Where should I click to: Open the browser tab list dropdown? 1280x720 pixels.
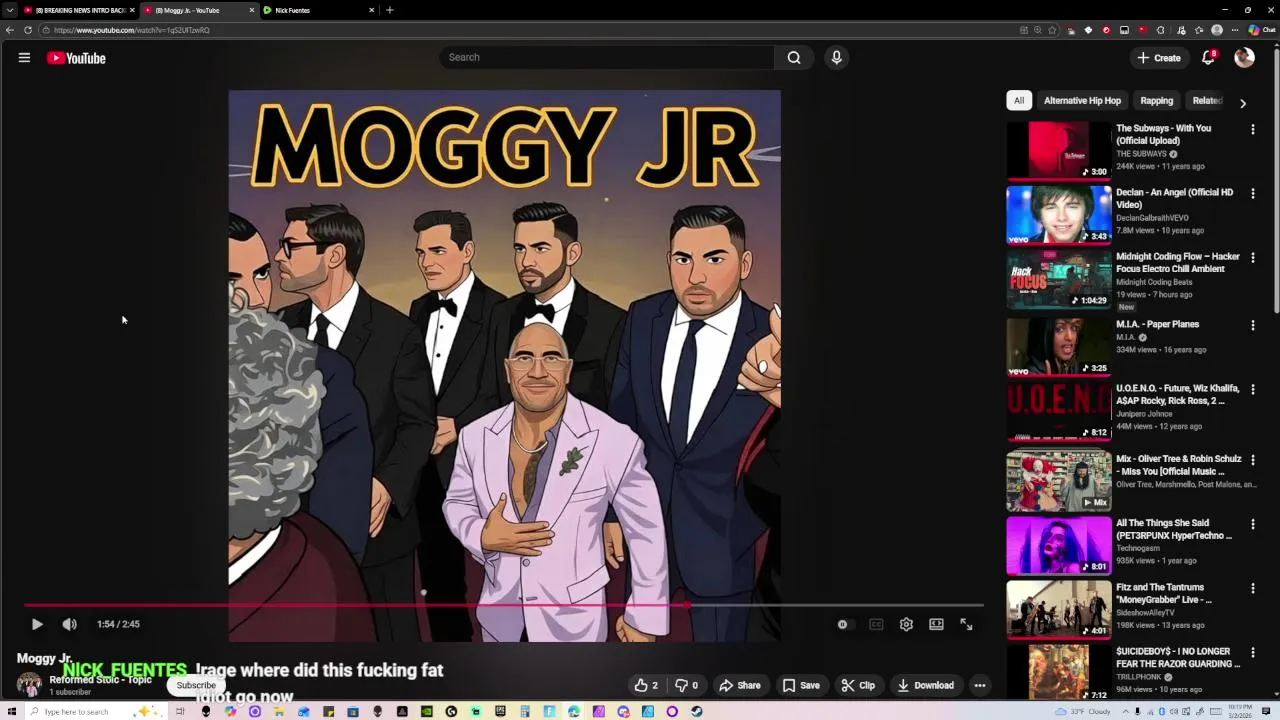(10, 10)
